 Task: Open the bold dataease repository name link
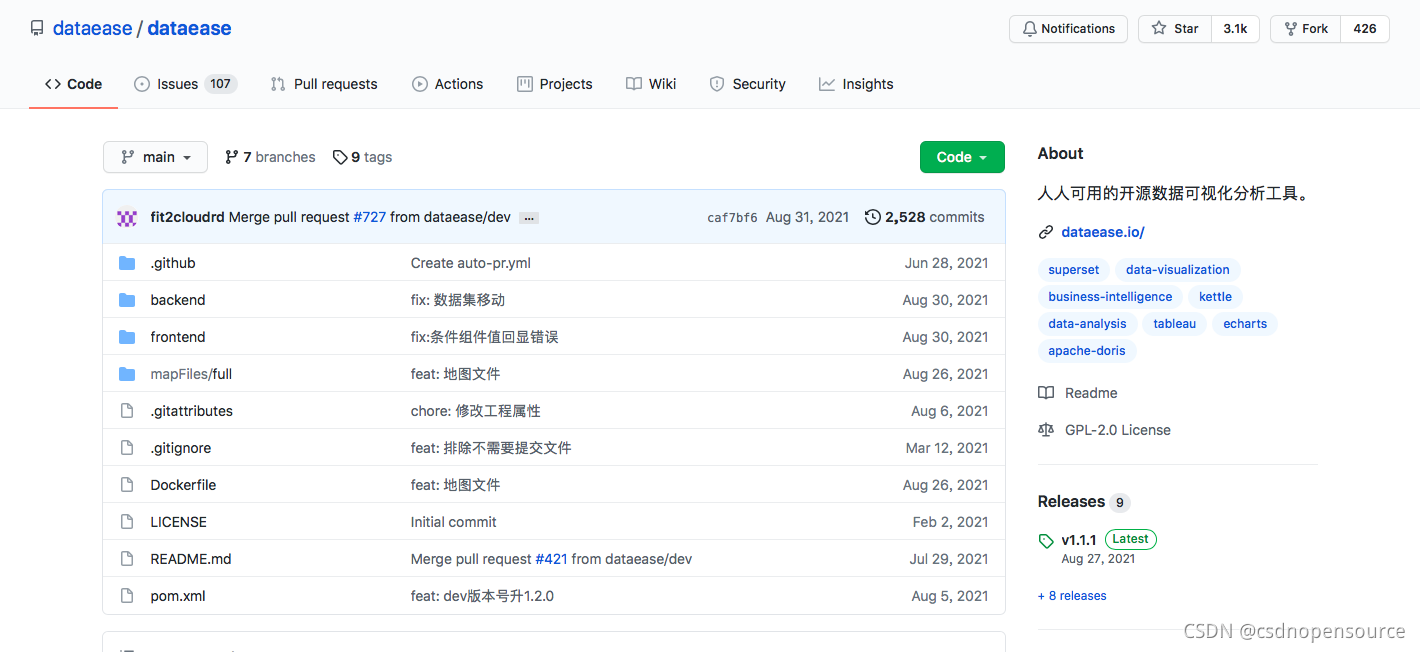(x=189, y=28)
